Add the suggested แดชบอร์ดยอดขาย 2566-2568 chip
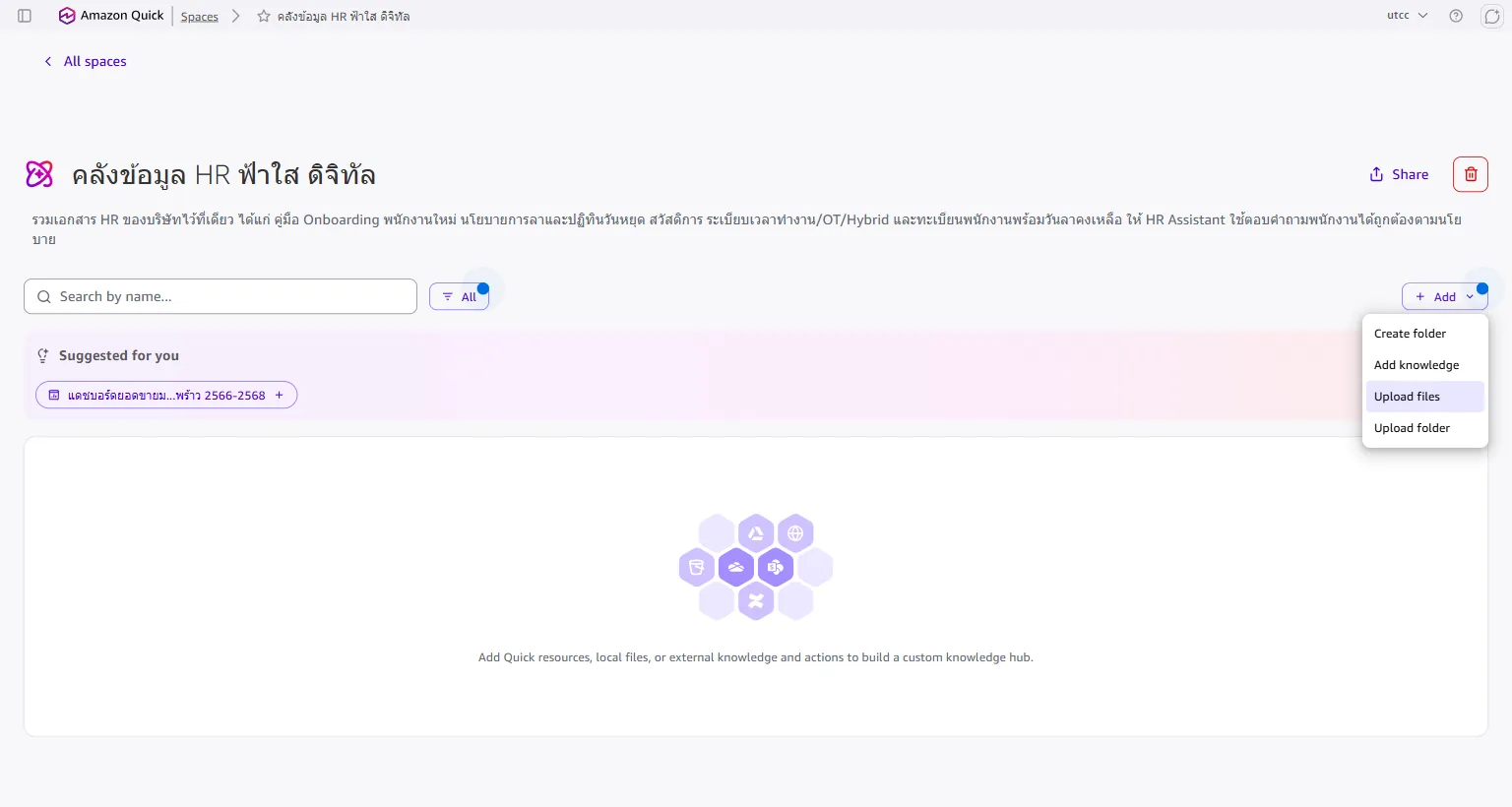This screenshot has height=807, width=1512. 166,396
